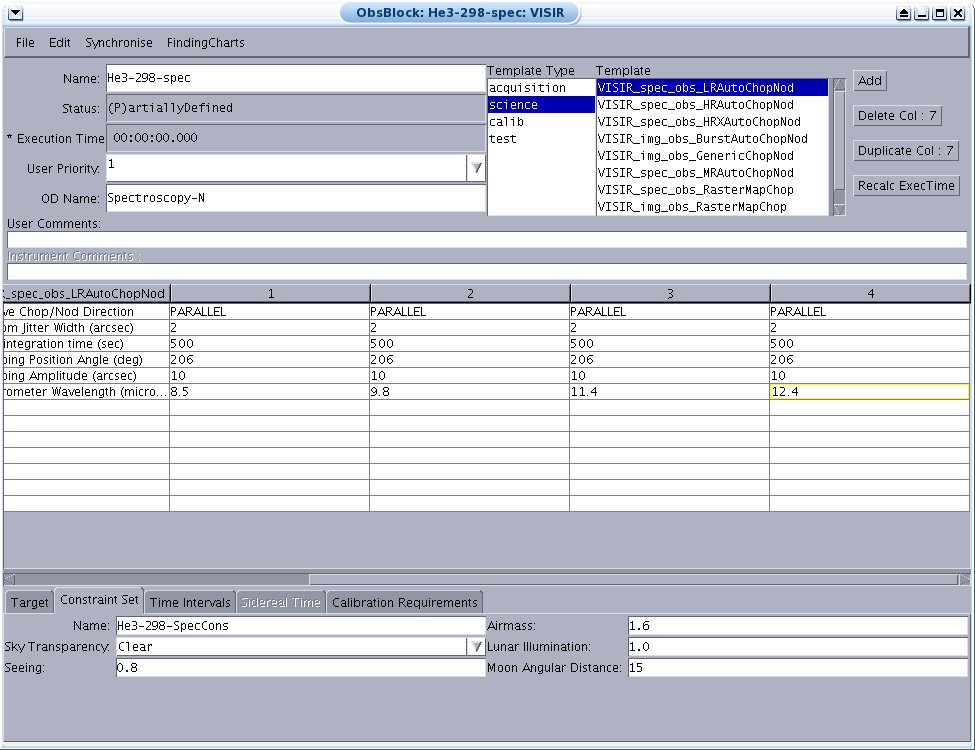
Task: Select wavelength cell 9.8 in column 2
Action: pyautogui.click(x=469, y=392)
